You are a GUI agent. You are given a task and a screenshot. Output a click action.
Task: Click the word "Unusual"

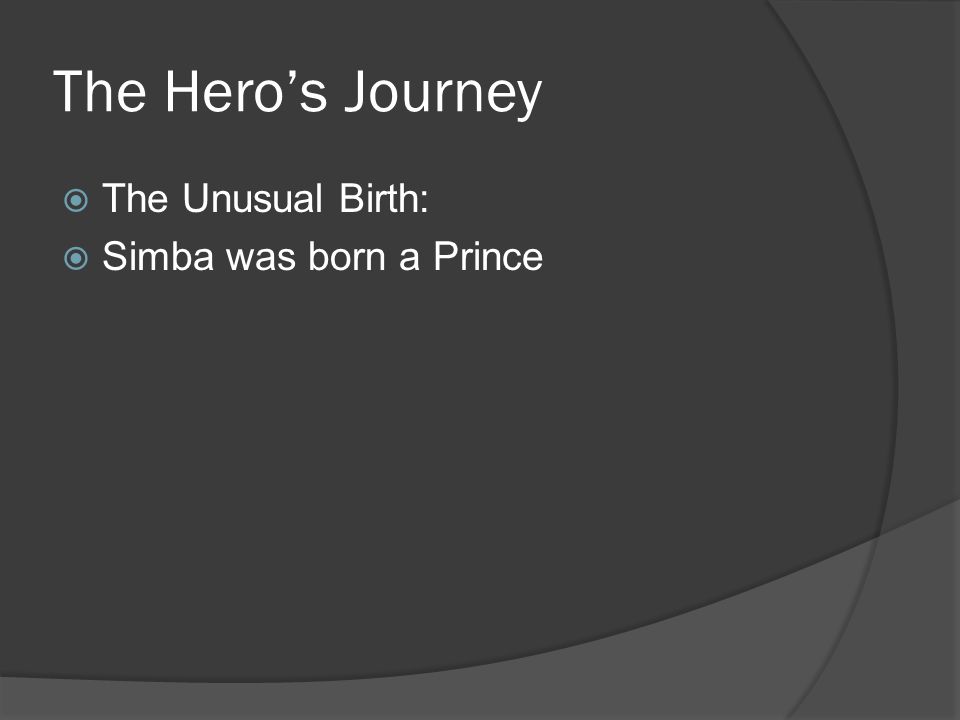coord(252,198)
